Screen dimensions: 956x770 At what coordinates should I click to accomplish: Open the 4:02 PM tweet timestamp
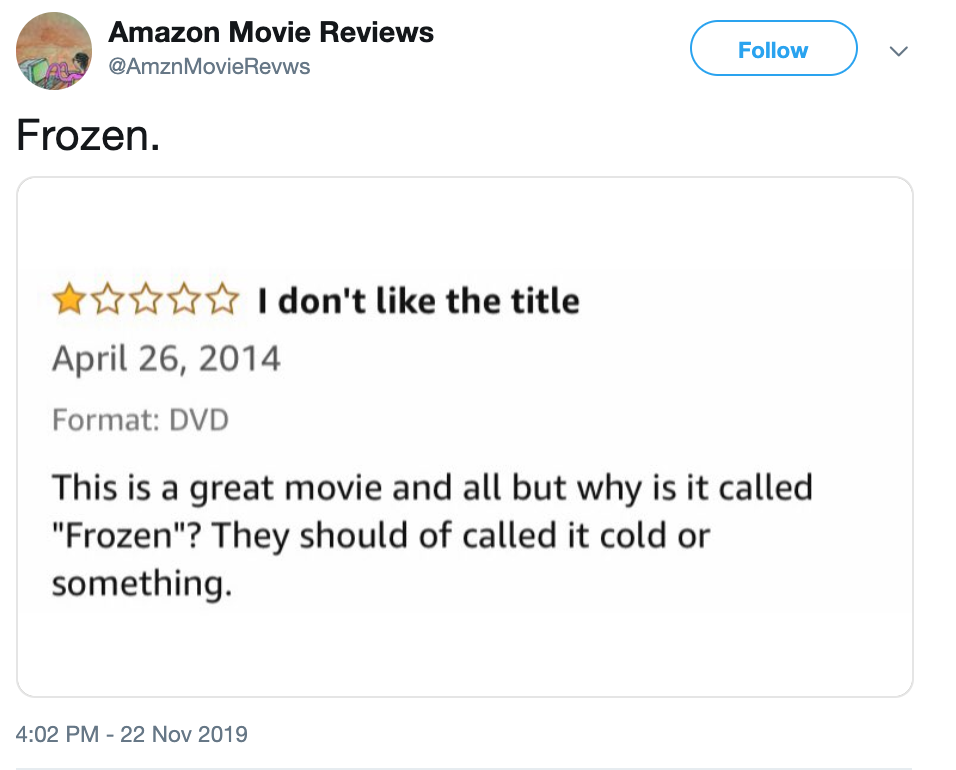[x=57, y=734]
